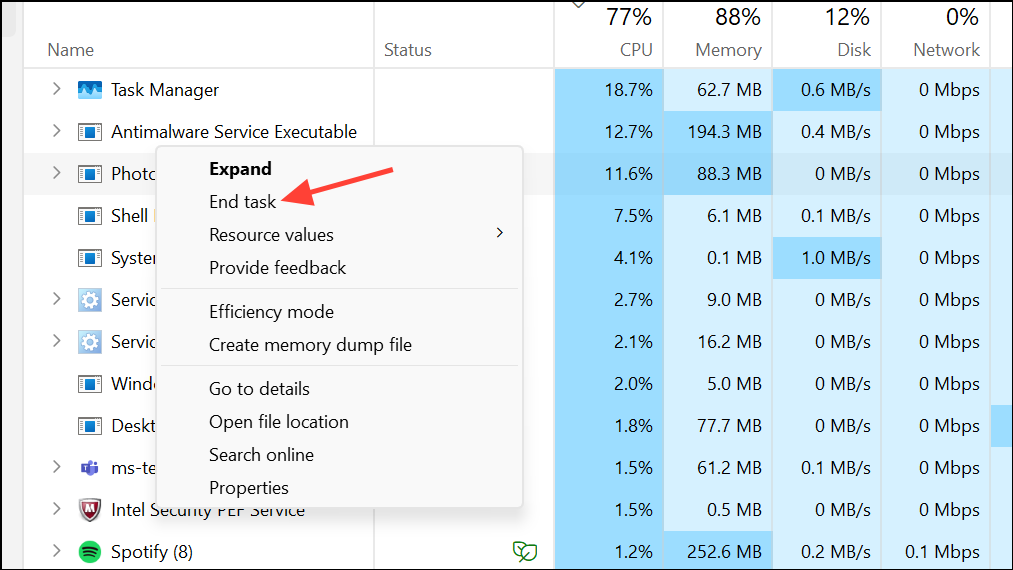Click Properties in the context menu

[x=248, y=488]
